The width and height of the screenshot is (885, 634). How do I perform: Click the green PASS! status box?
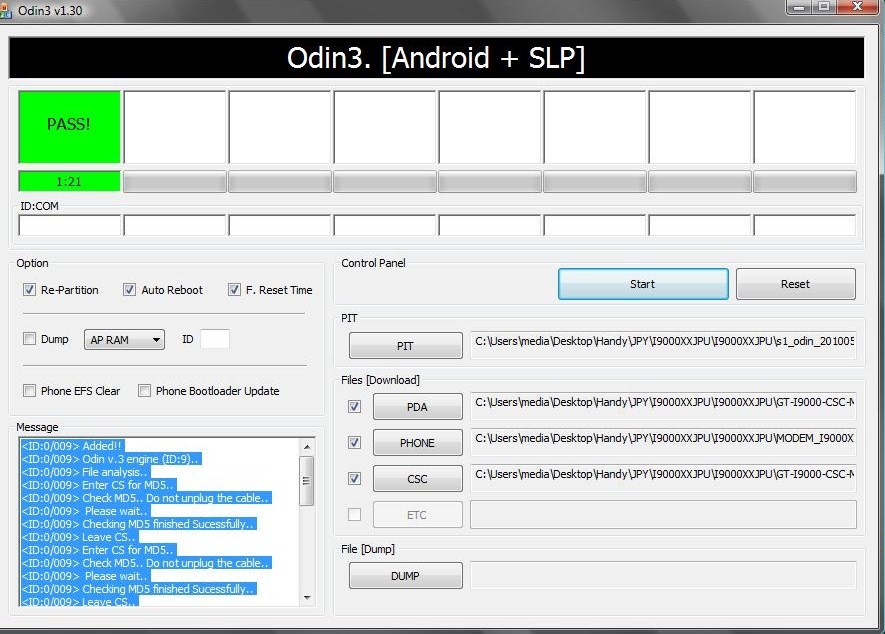69,126
